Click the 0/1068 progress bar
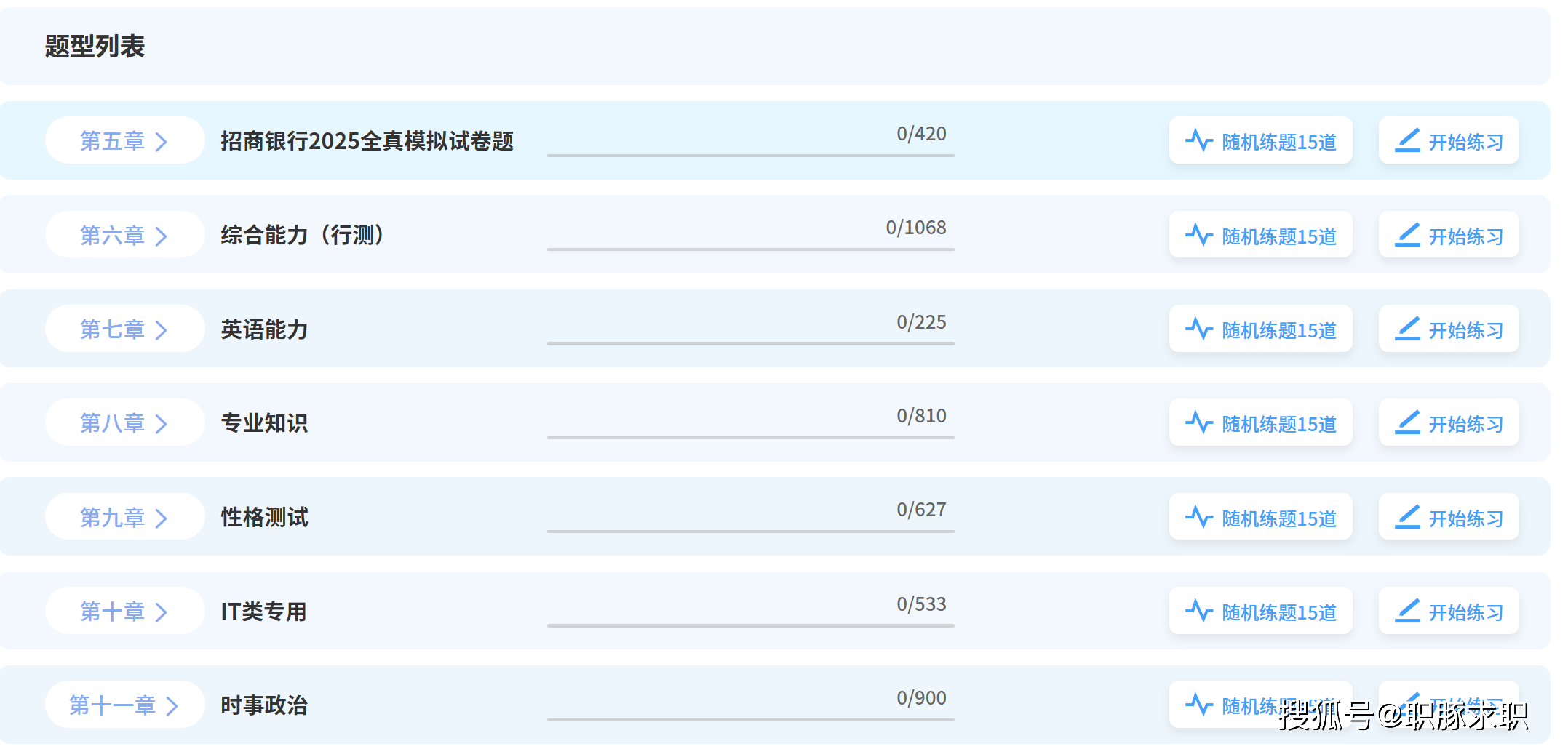This screenshot has width=1568, height=749. (x=750, y=249)
